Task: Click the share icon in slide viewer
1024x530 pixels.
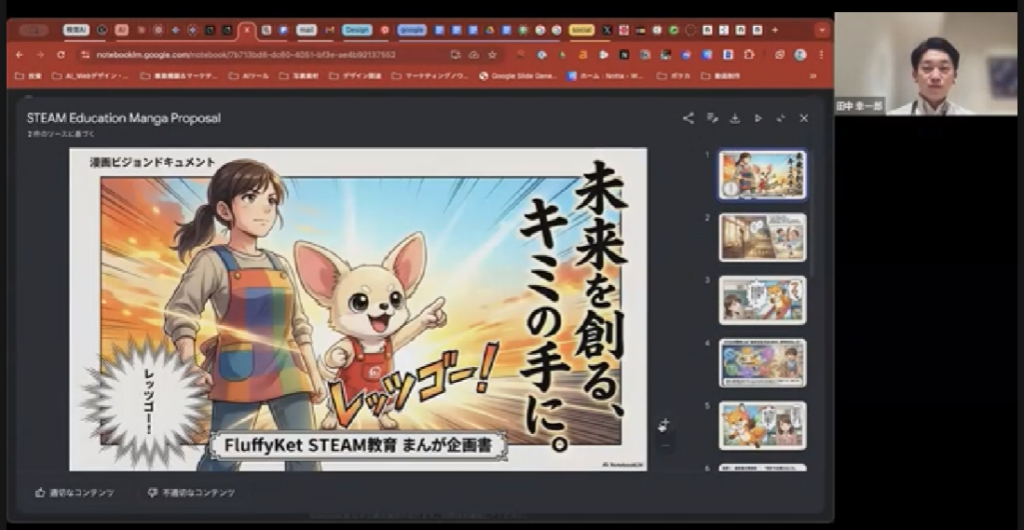Action: click(688, 118)
